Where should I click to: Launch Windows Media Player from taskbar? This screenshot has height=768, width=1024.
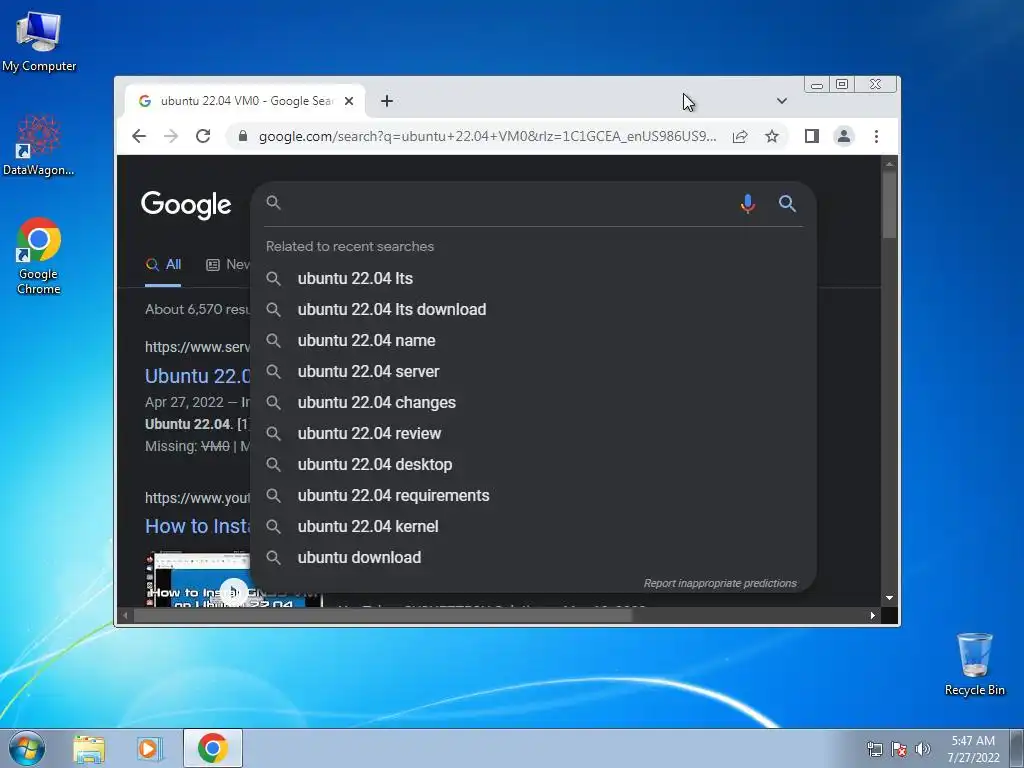click(x=150, y=748)
